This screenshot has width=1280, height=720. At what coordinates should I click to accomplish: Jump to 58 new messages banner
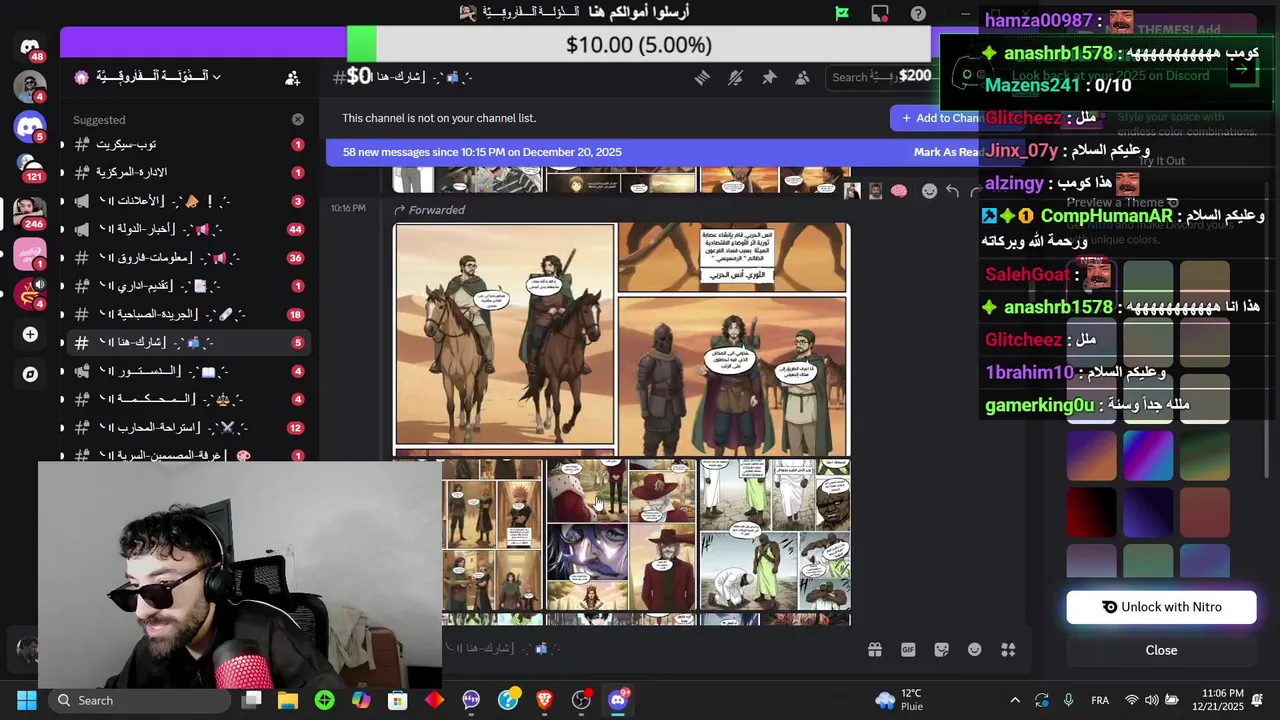[482, 152]
